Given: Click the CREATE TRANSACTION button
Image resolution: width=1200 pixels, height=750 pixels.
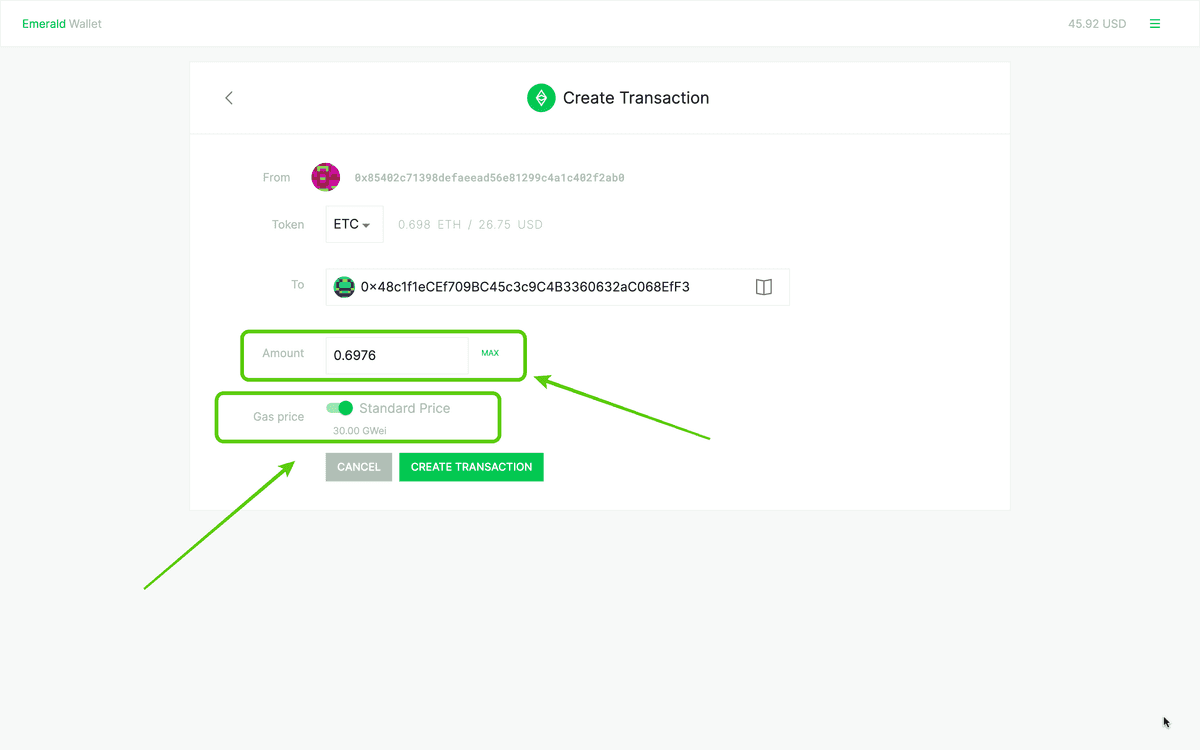Looking at the screenshot, I should pos(471,467).
